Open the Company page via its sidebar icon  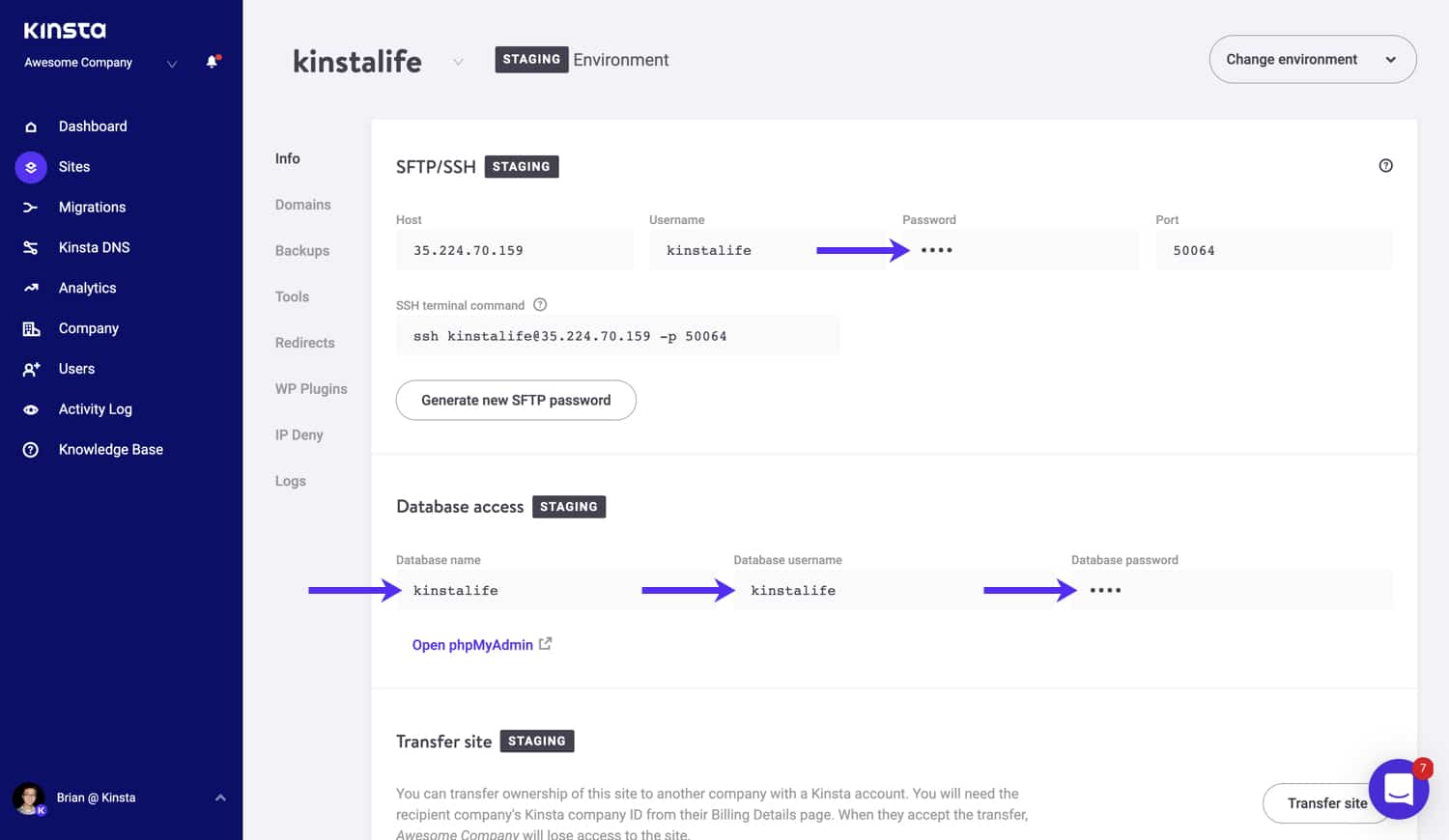pyautogui.click(x=30, y=327)
